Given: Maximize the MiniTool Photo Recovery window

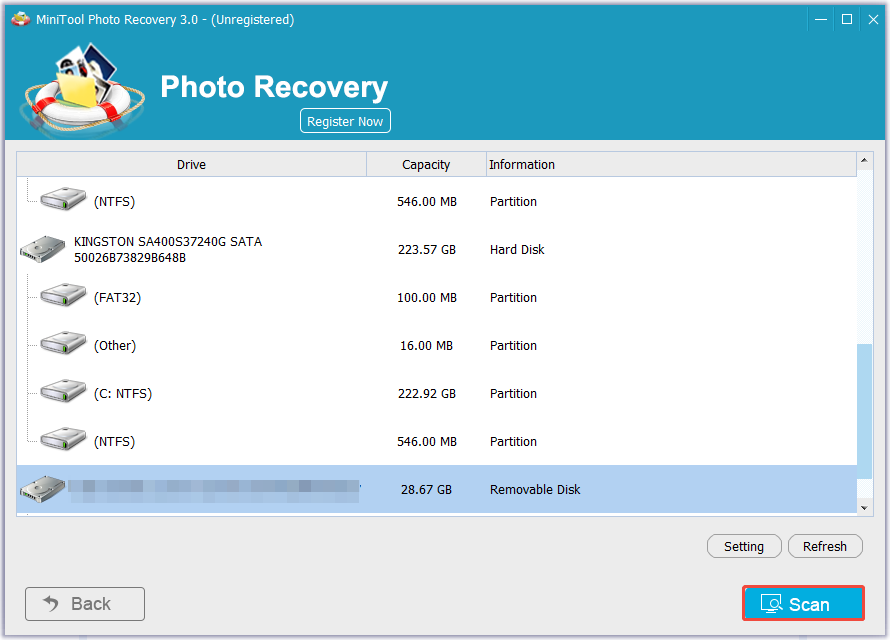Looking at the screenshot, I should pos(847,19).
